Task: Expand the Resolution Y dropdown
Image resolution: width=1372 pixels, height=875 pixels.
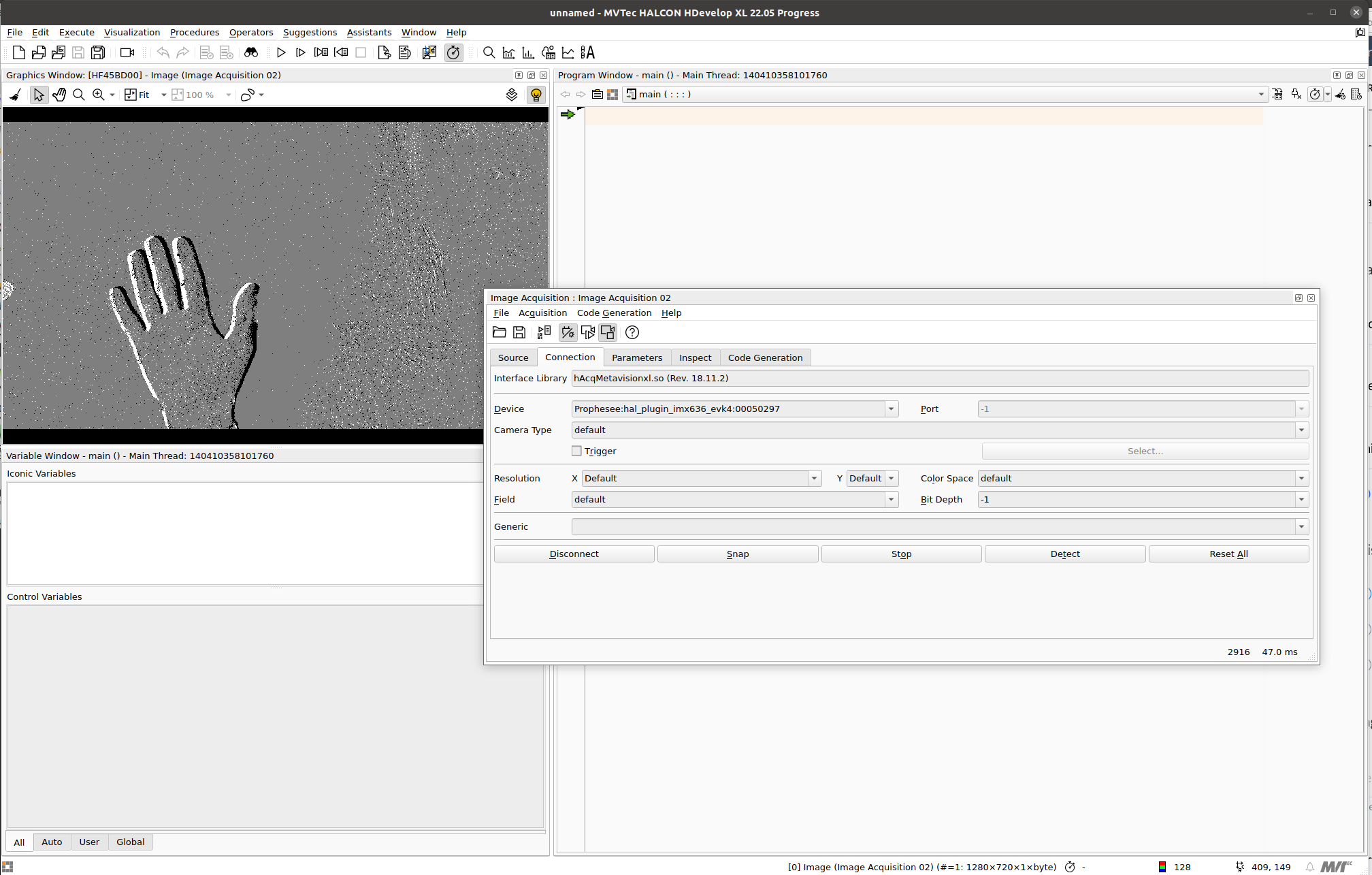Action: coord(891,478)
